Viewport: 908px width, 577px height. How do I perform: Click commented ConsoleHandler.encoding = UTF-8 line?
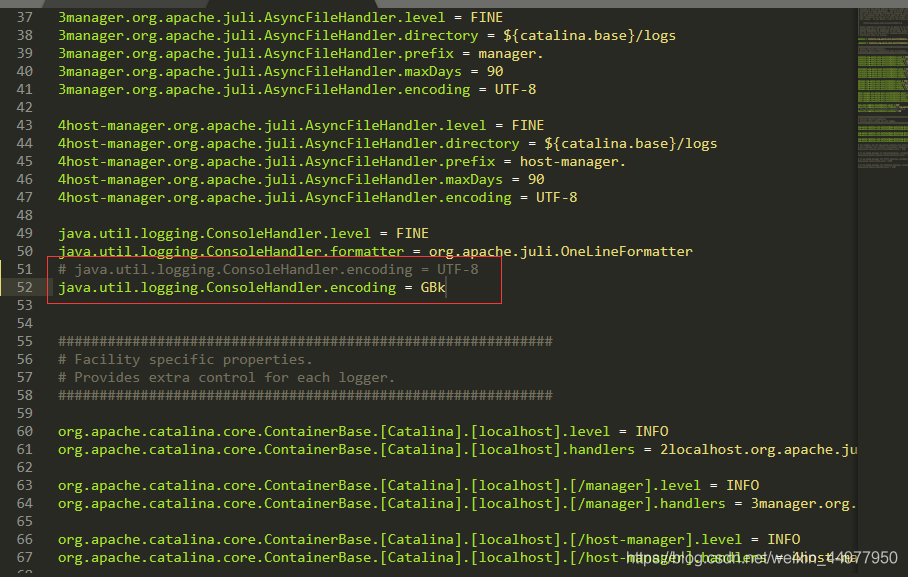coord(268,269)
